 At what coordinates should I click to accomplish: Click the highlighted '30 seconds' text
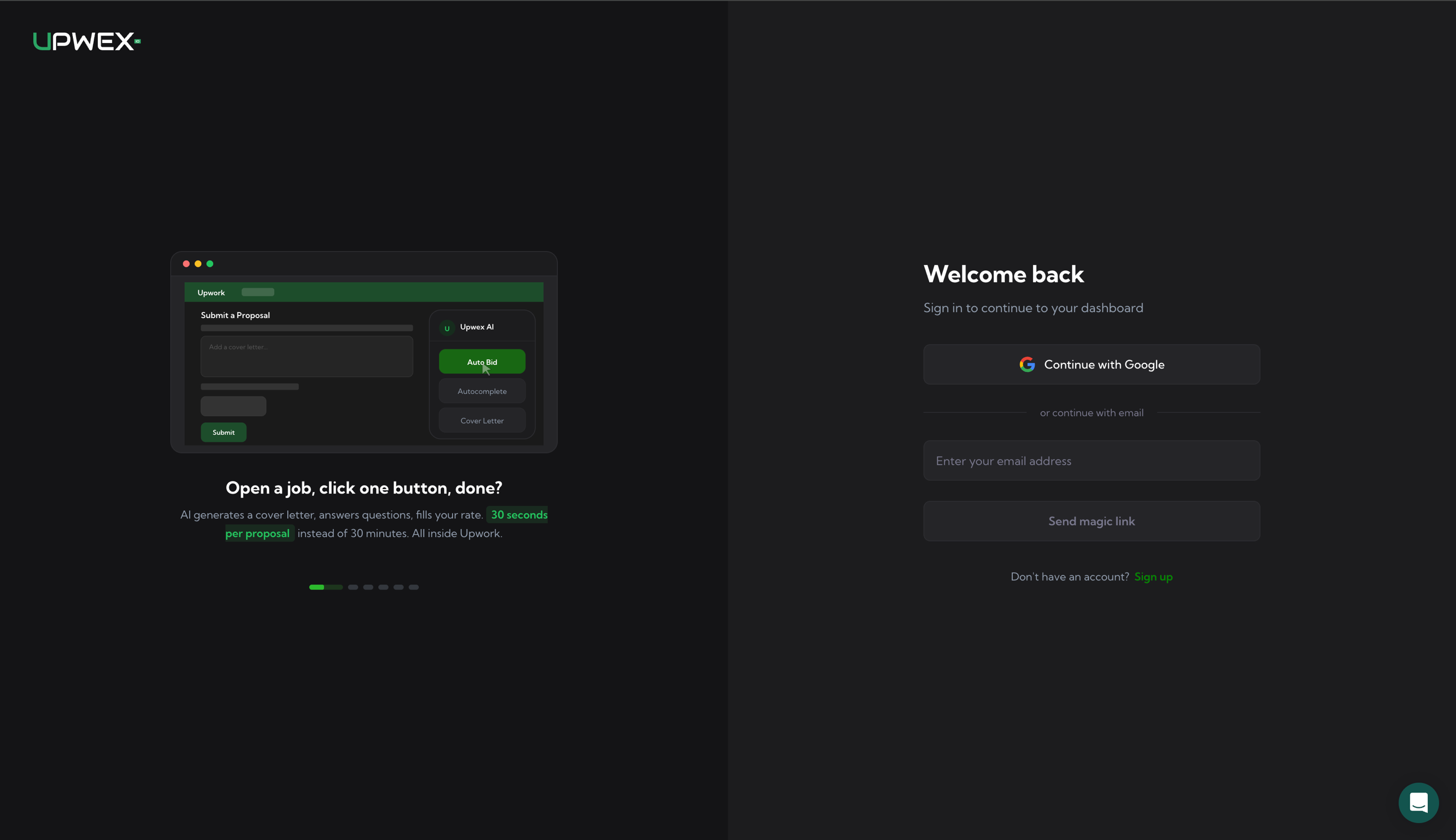[x=519, y=514]
